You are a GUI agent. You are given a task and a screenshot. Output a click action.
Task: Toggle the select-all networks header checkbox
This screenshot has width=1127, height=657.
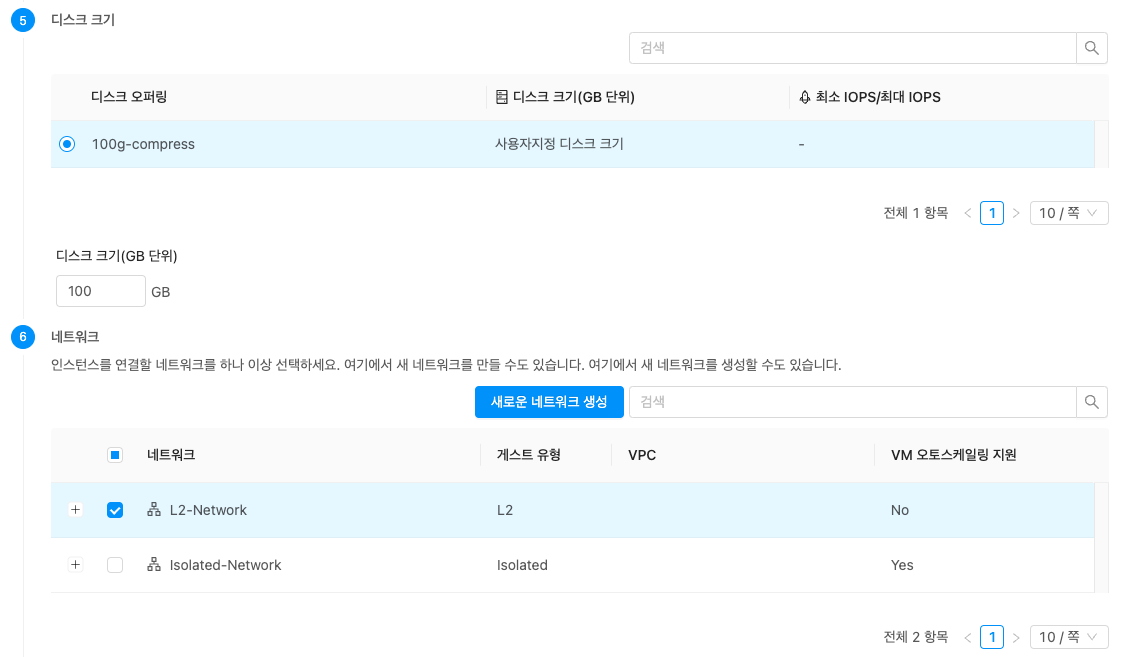coord(115,455)
